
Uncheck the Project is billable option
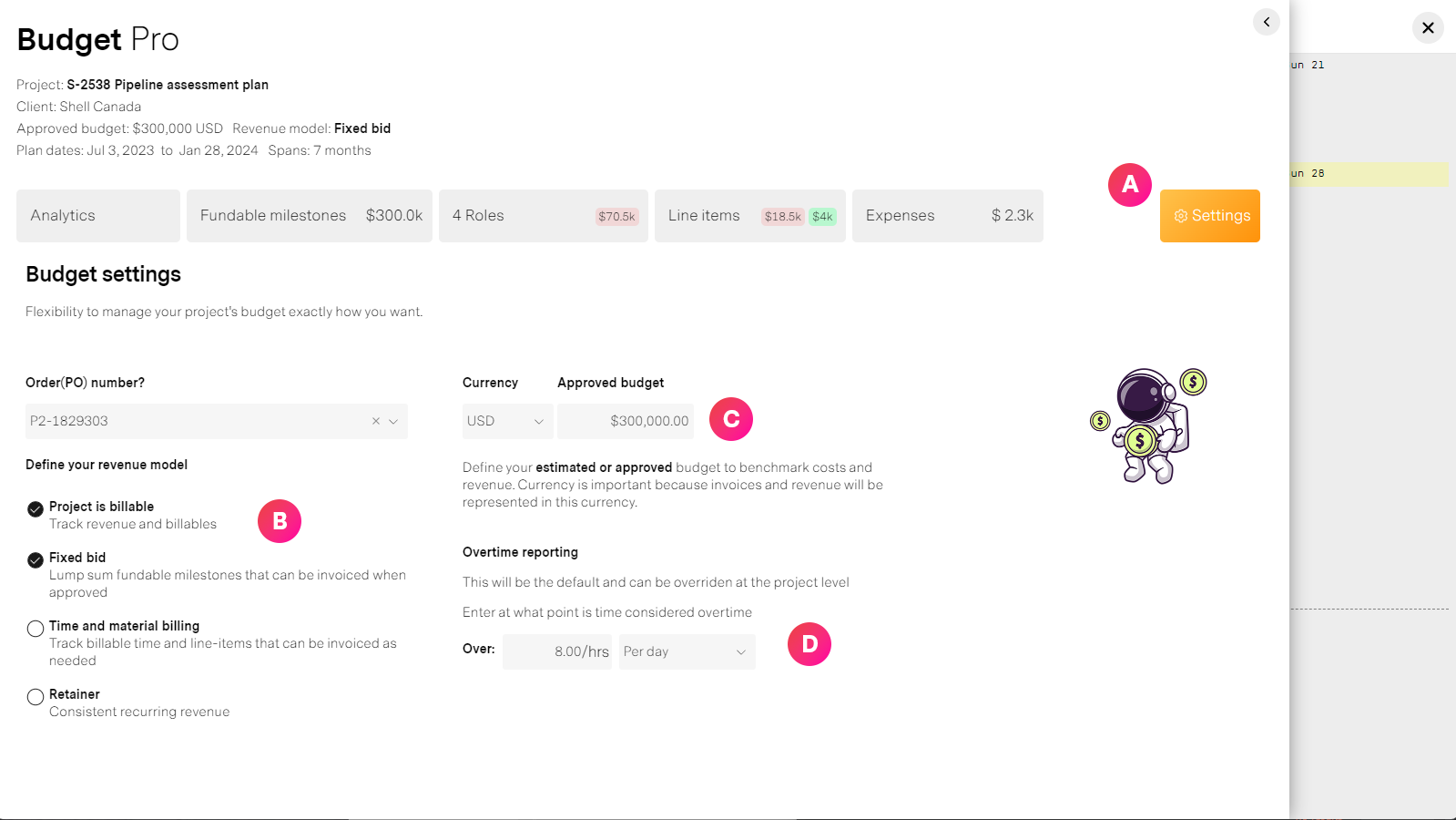36,508
